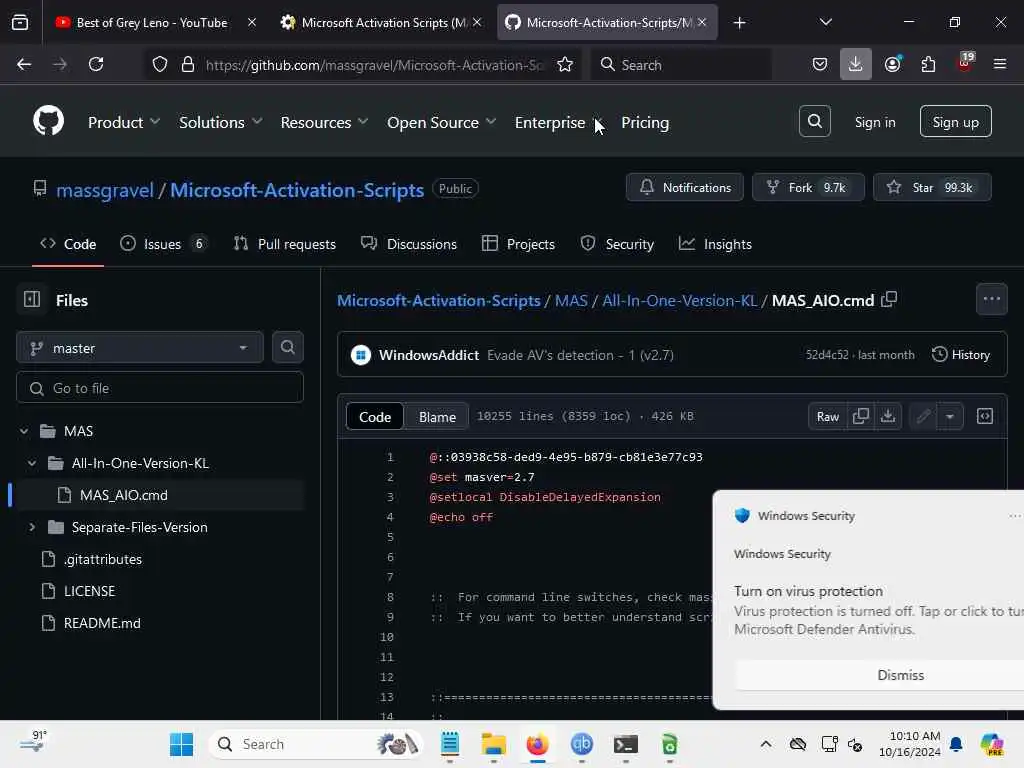Expand the Product menu
The height and width of the screenshot is (768, 1024).
[123, 122]
